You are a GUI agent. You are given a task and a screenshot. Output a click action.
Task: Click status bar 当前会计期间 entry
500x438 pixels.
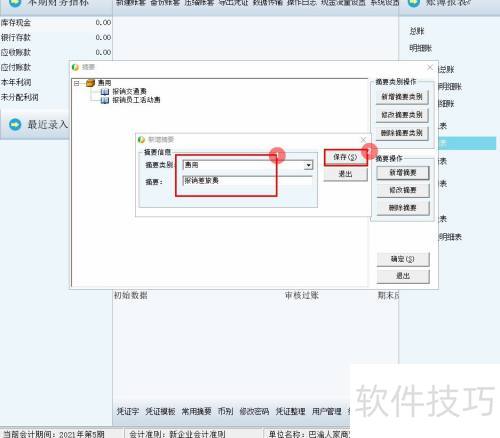[54, 434]
